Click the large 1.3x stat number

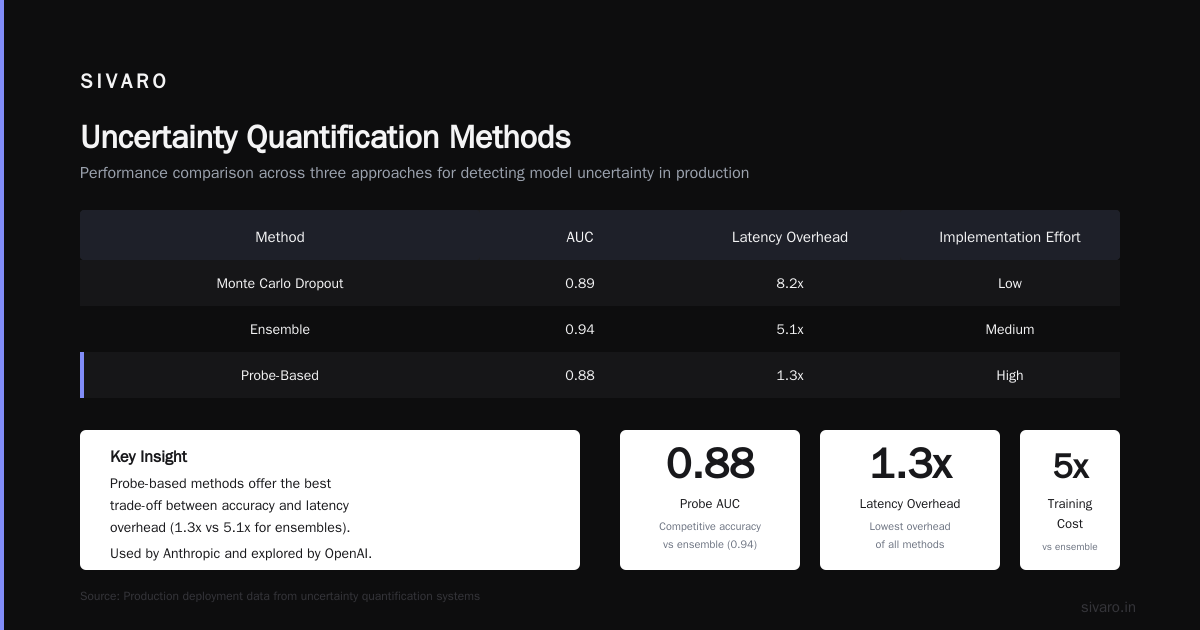(x=910, y=463)
